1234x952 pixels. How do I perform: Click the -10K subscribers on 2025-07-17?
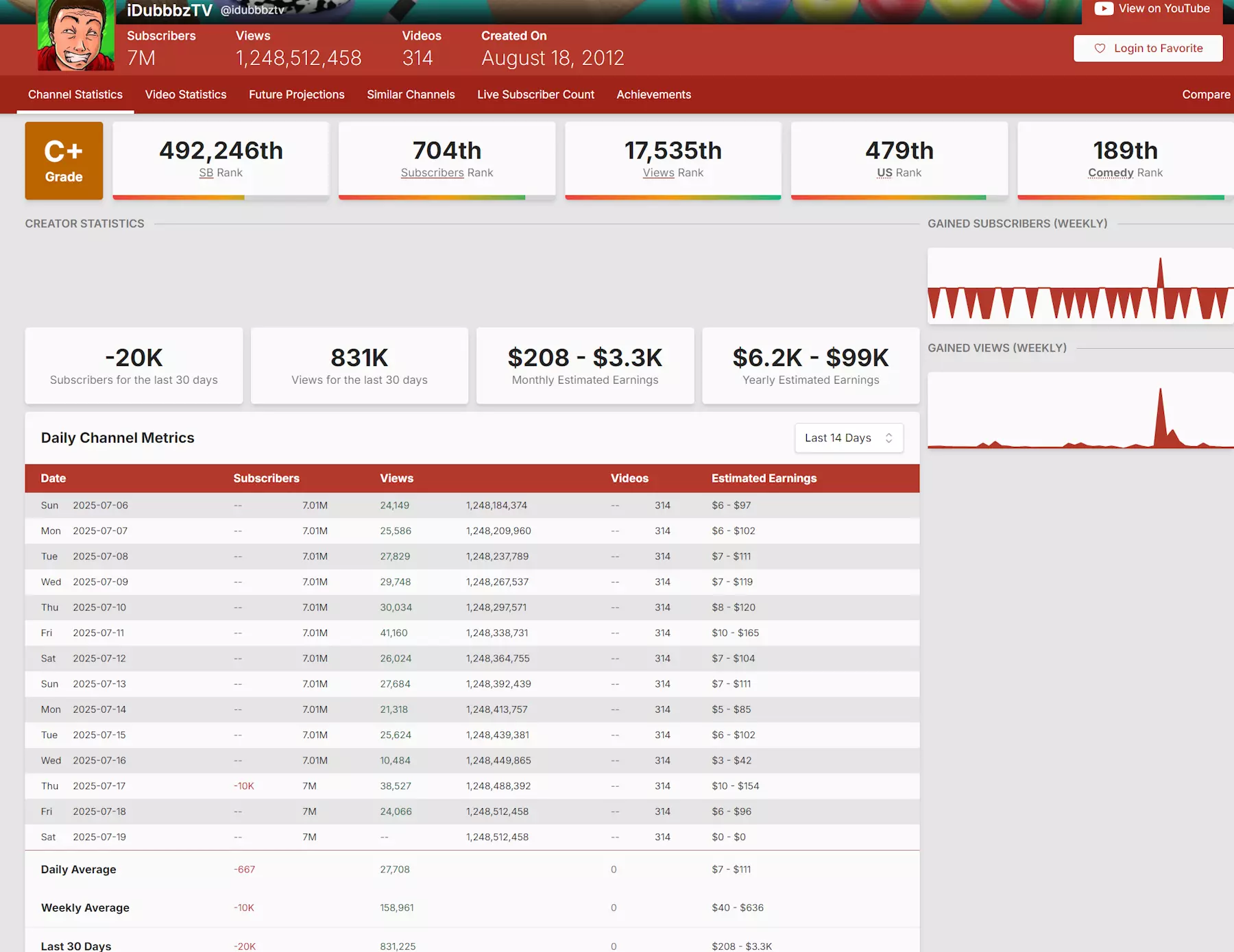(243, 786)
